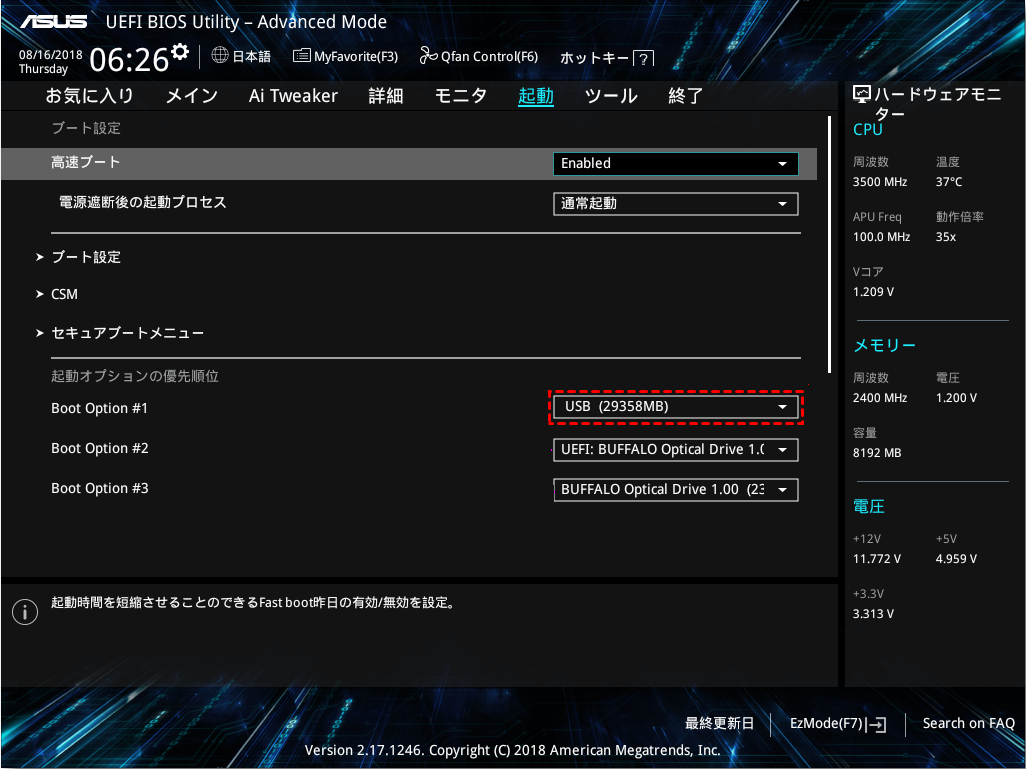Screen dimensions: 1026x769
Task: Click the +5V 4.959 V reading
Action: 956,559
